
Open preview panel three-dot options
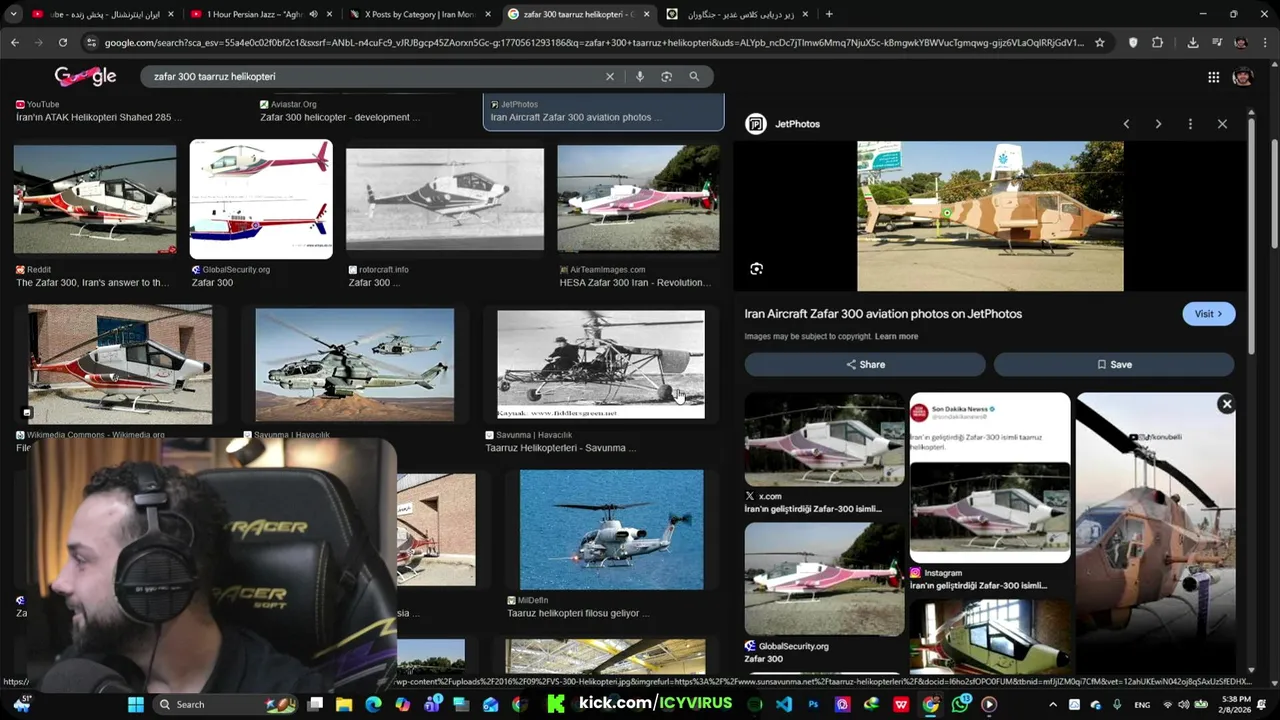(x=1190, y=124)
